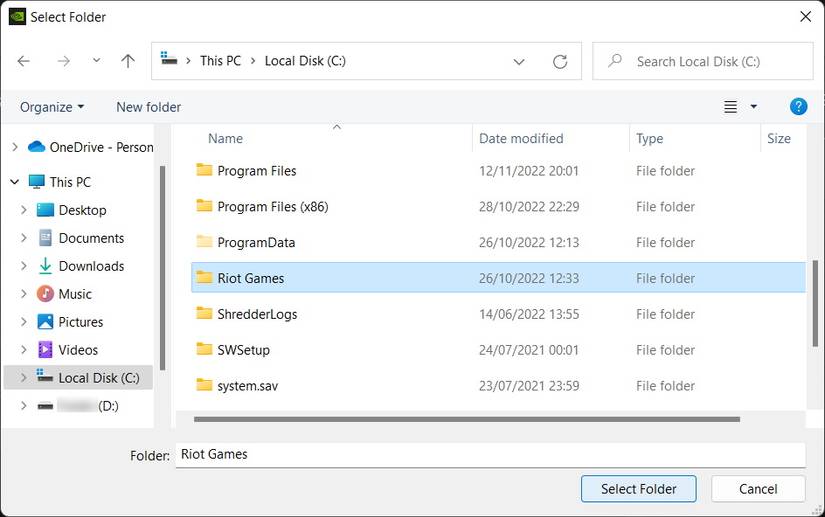
Task: Click the Search Local Disk (C:) box
Action: click(710, 61)
